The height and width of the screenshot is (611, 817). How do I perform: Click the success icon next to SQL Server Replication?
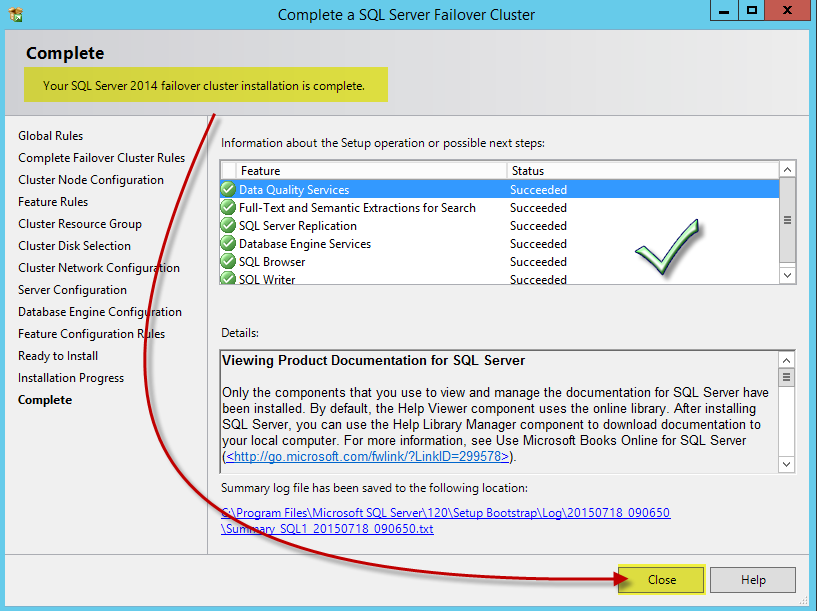(x=228, y=226)
